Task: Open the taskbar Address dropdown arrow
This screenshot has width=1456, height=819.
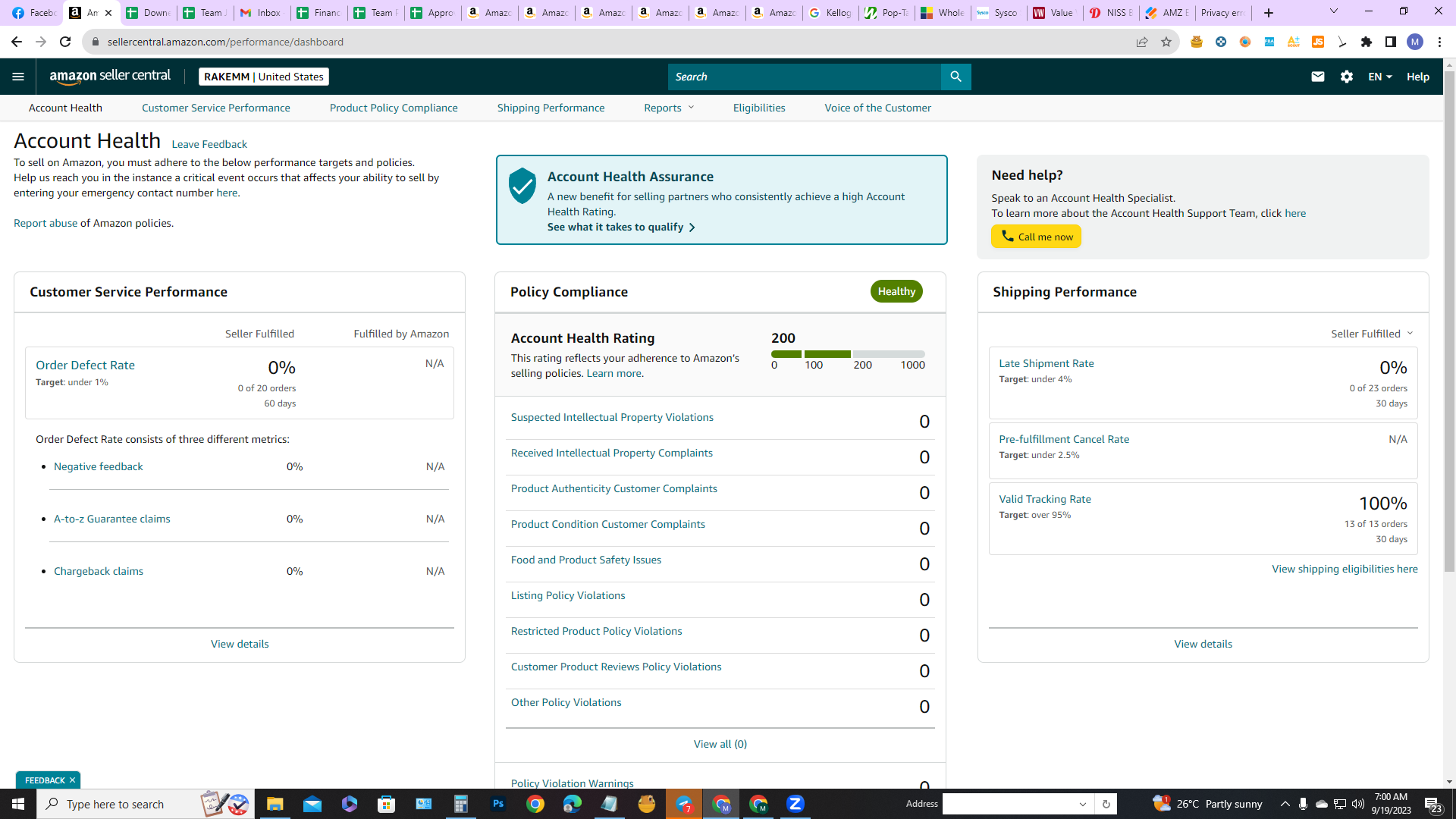Action: [1083, 804]
